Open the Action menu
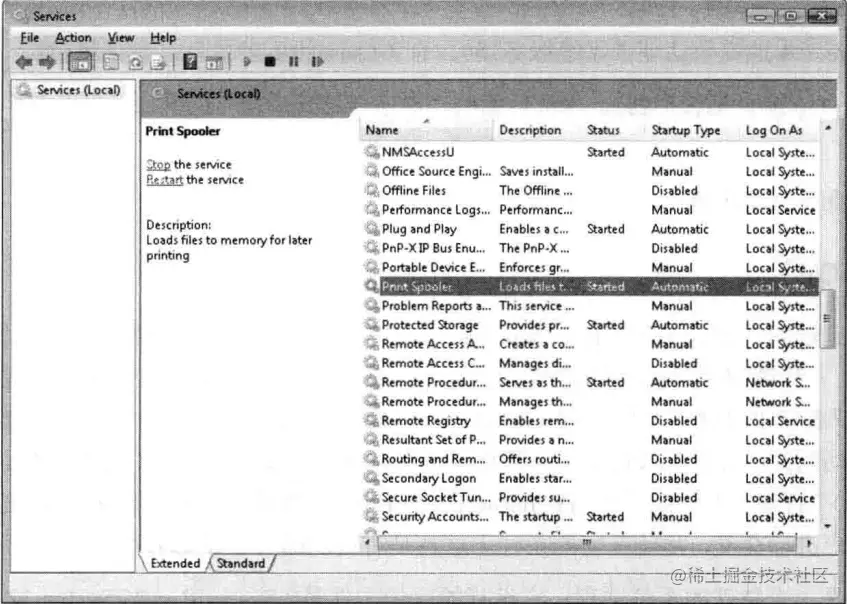This screenshot has width=847, height=604. click(73, 38)
